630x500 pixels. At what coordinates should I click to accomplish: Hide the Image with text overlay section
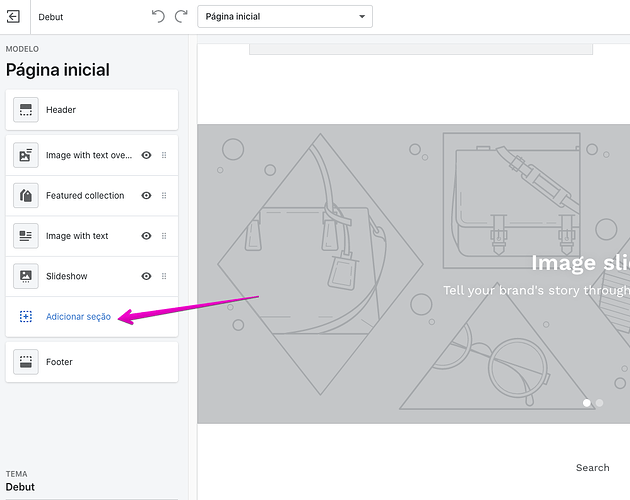click(146, 155)
